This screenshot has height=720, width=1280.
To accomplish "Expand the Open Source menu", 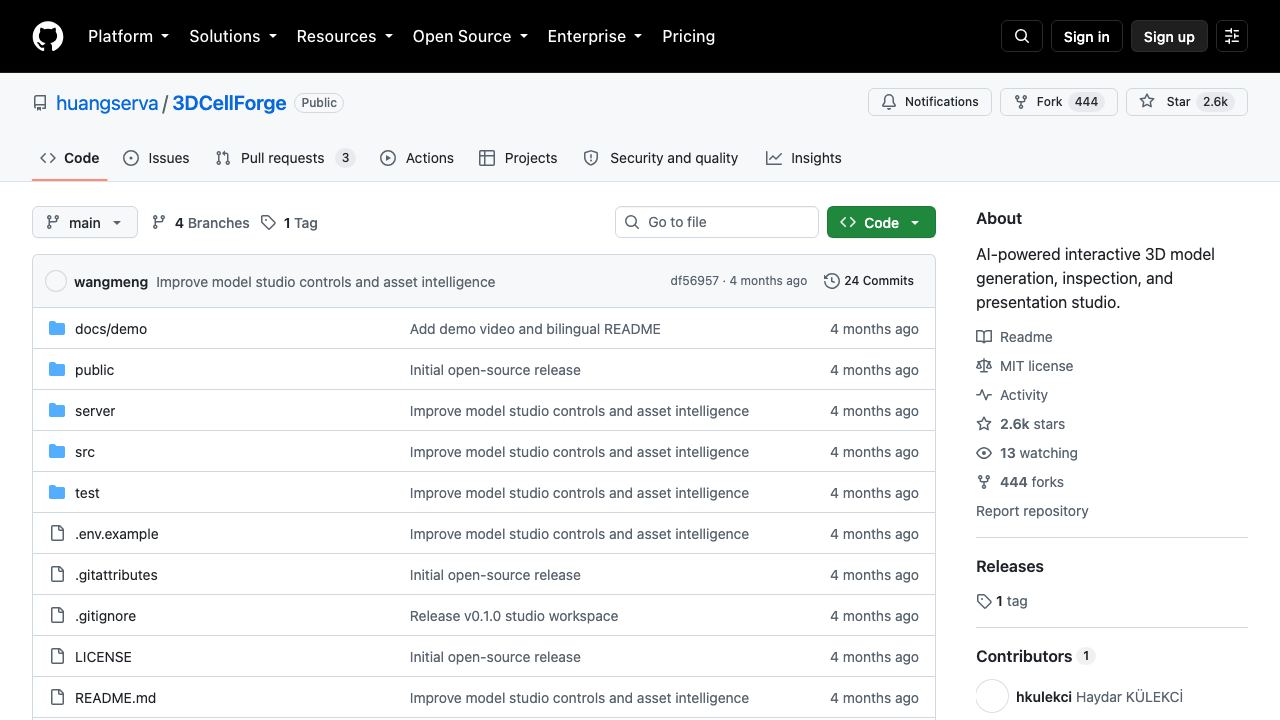I will point(470,36).
